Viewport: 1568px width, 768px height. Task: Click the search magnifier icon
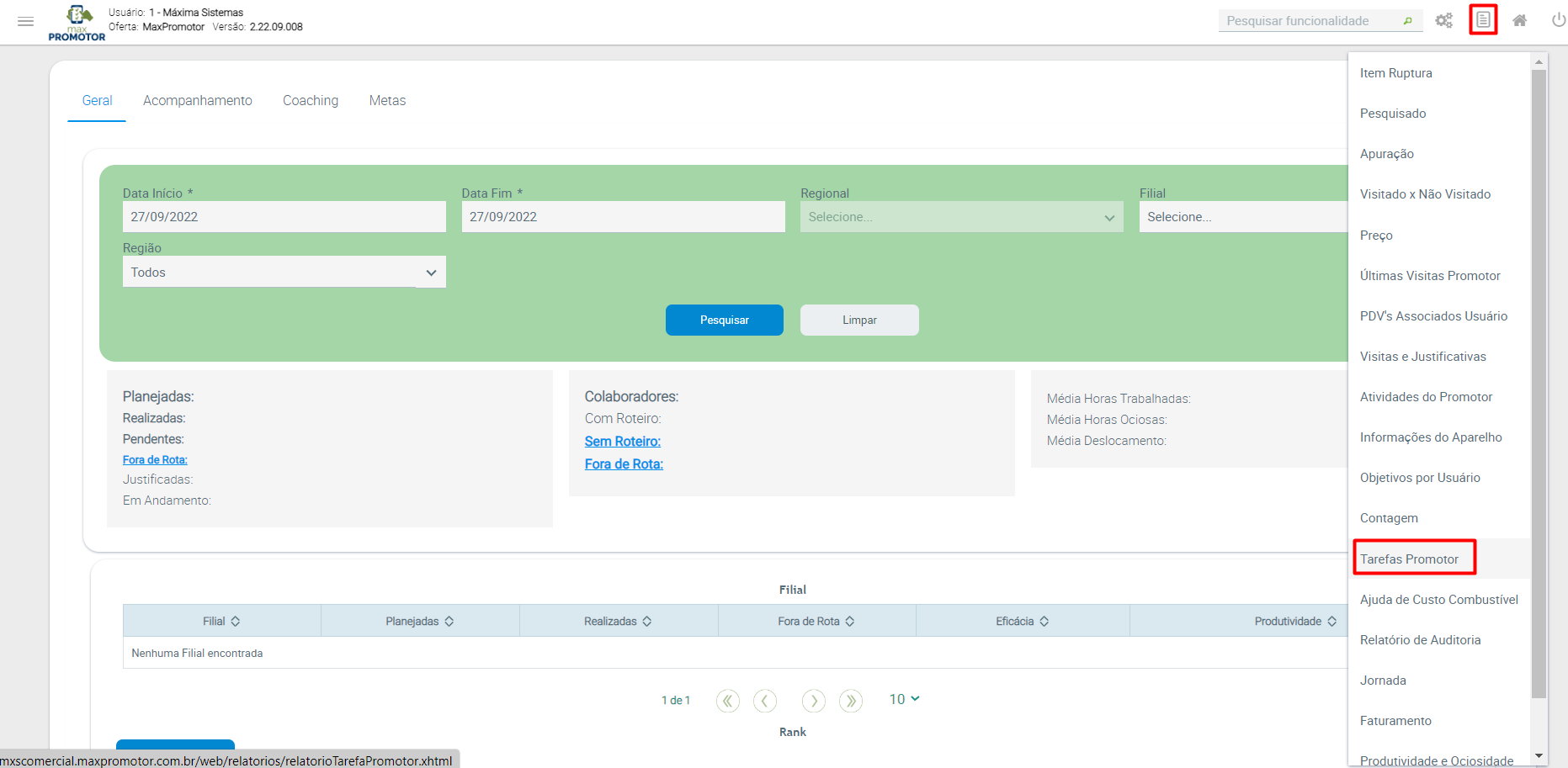1407,21
